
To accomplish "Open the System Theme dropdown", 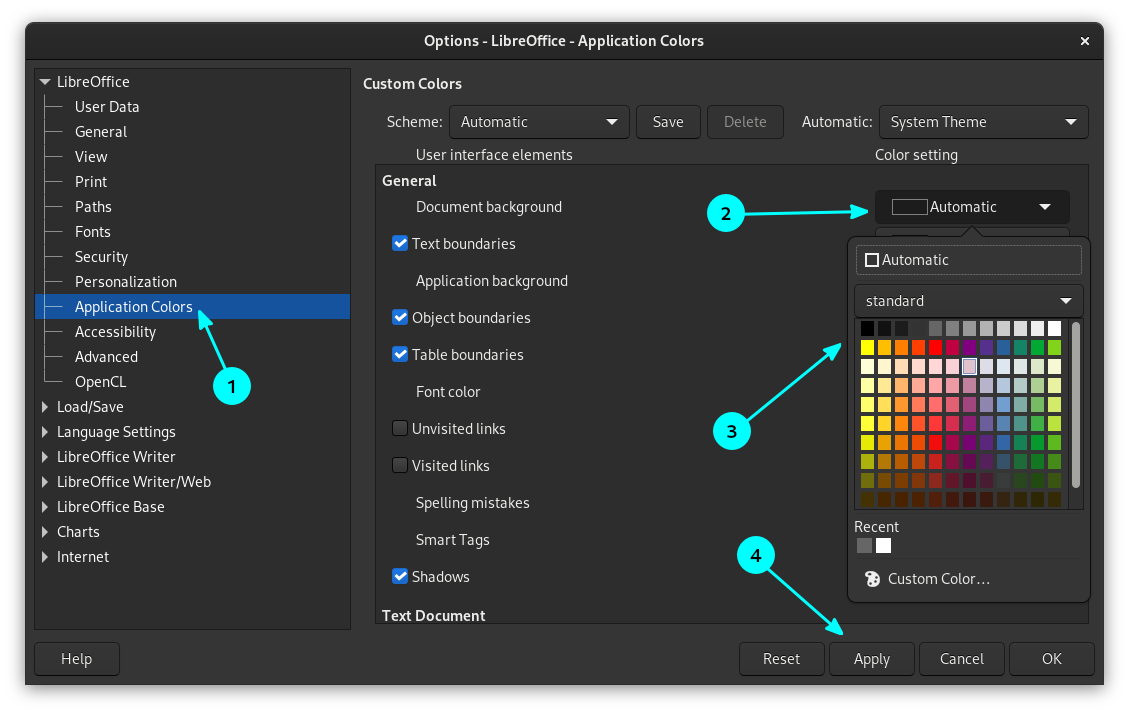I will tap(982, 121).
